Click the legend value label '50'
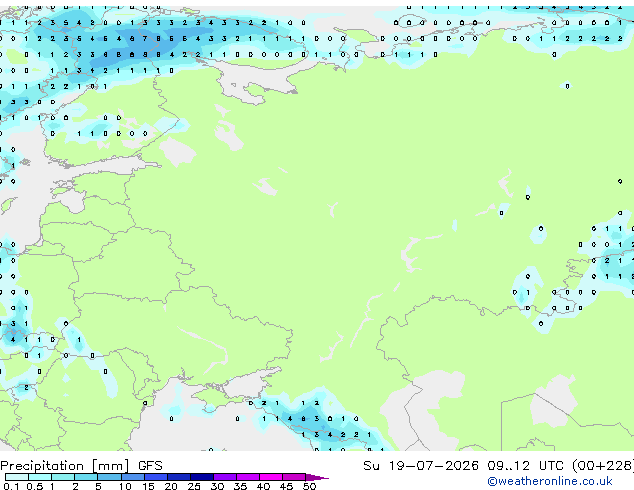Viewport: 634px width, 490px height. [309, 486]
